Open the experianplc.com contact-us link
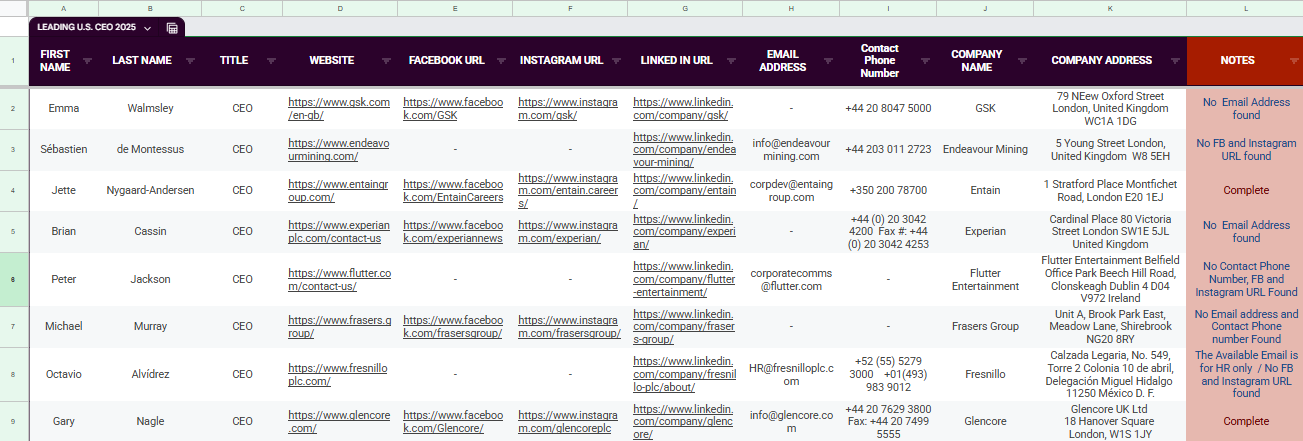 pyautogui.click(x=338, y=231)
